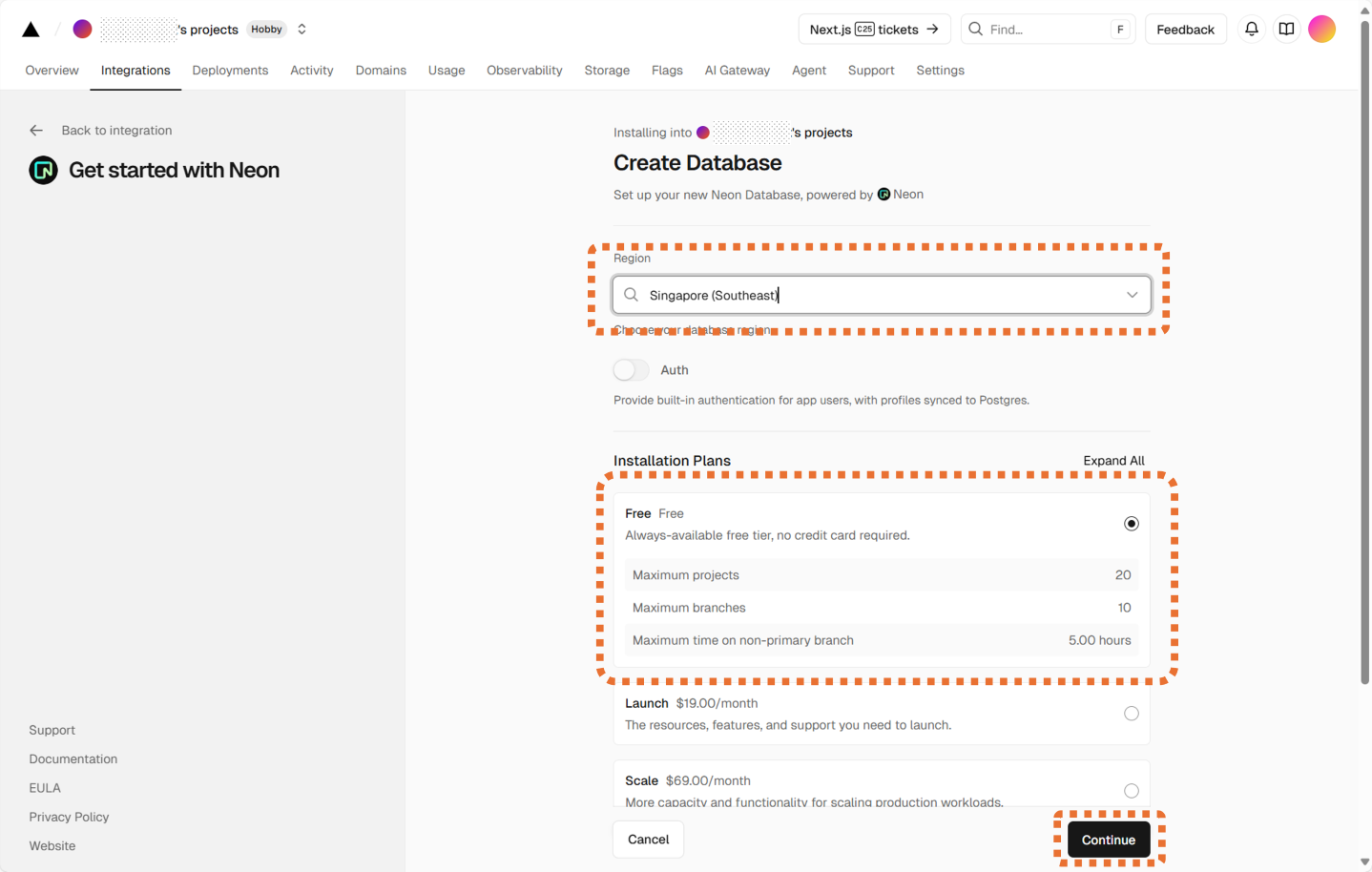Image resolution: width=1372 pixels, height=872 pixels.
Task: Expand All installation plans
Action: (1113, 461)
